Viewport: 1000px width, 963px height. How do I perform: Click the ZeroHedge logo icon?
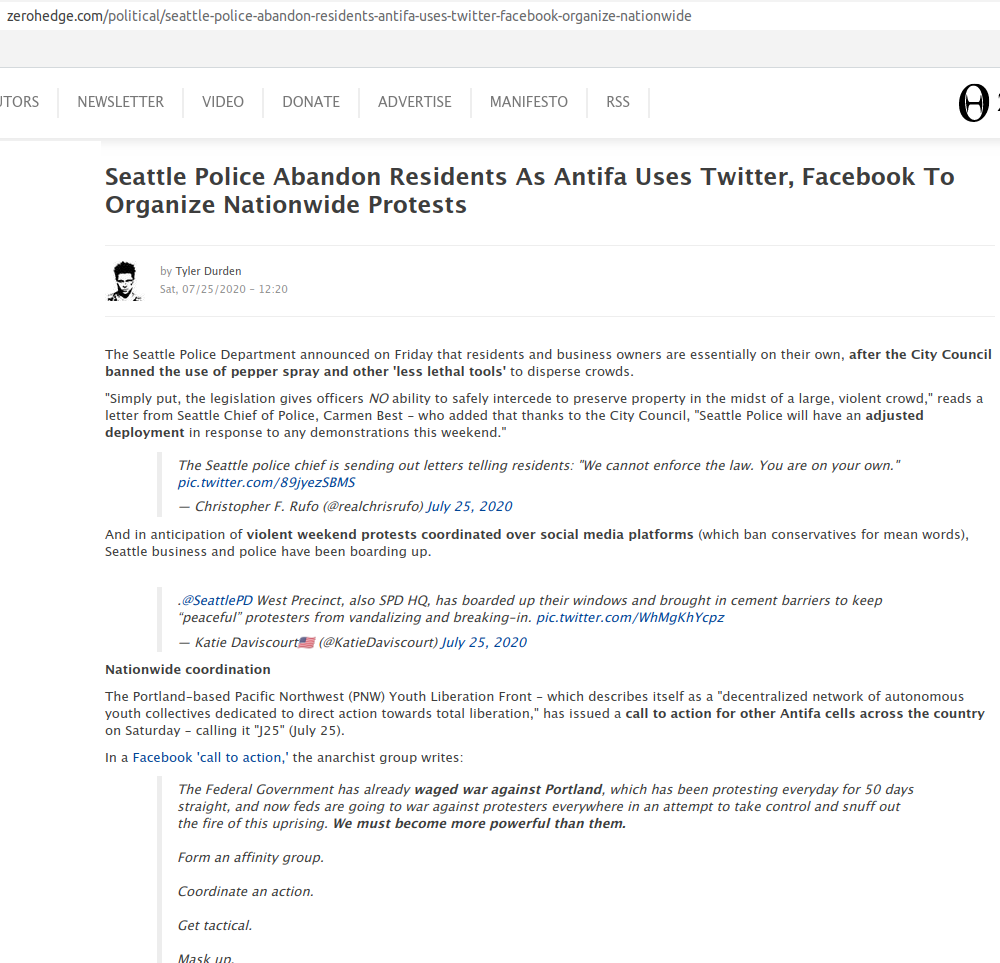[973, 103]
